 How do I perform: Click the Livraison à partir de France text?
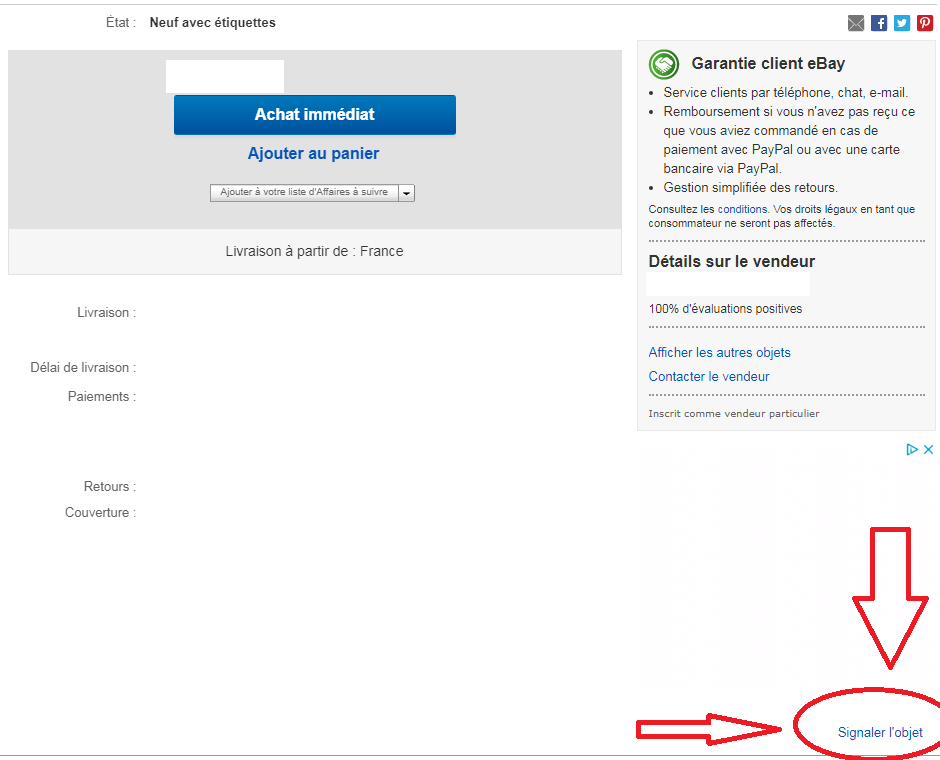point(314,251)
